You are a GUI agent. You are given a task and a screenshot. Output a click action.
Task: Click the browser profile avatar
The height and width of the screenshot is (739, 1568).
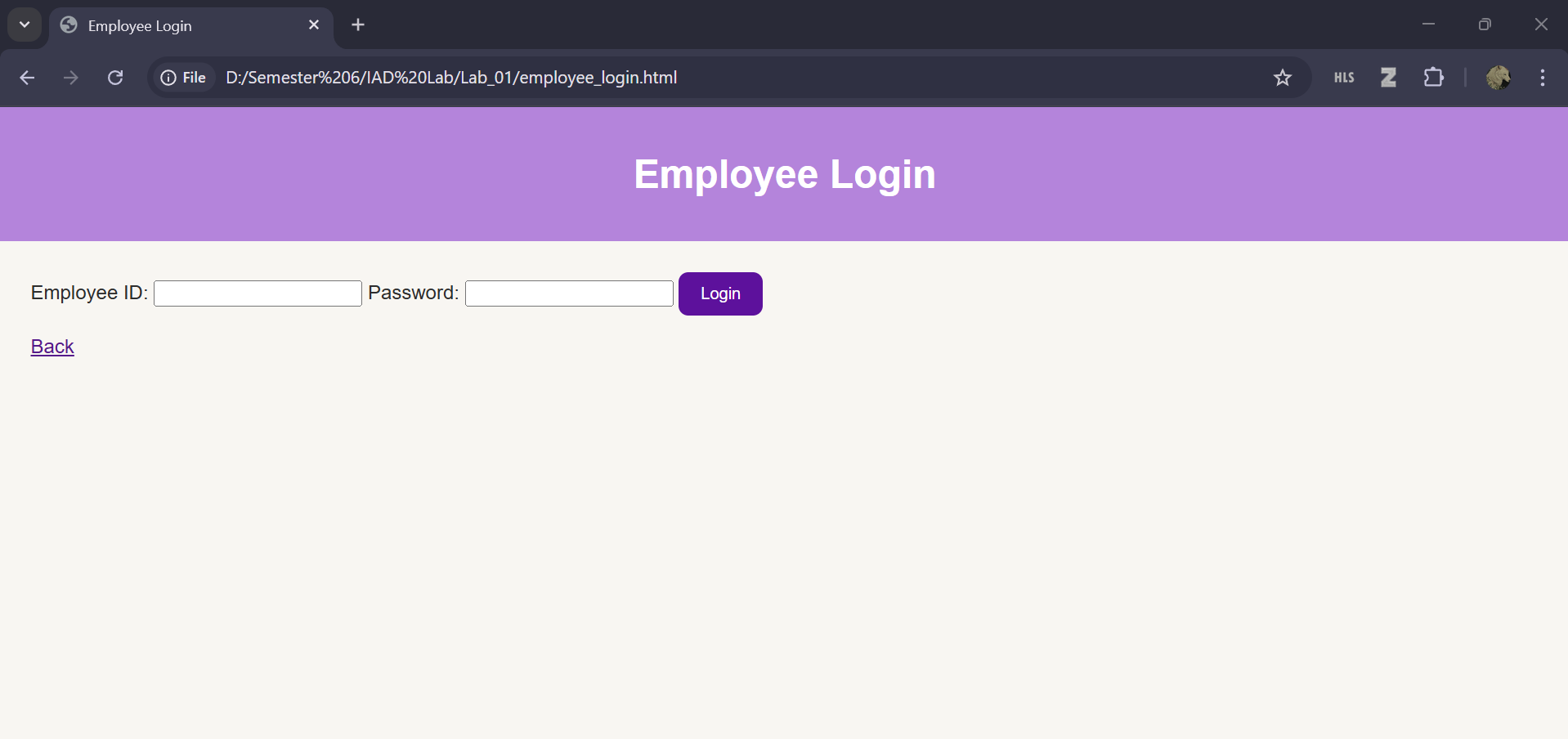[x=1499, y=78]
